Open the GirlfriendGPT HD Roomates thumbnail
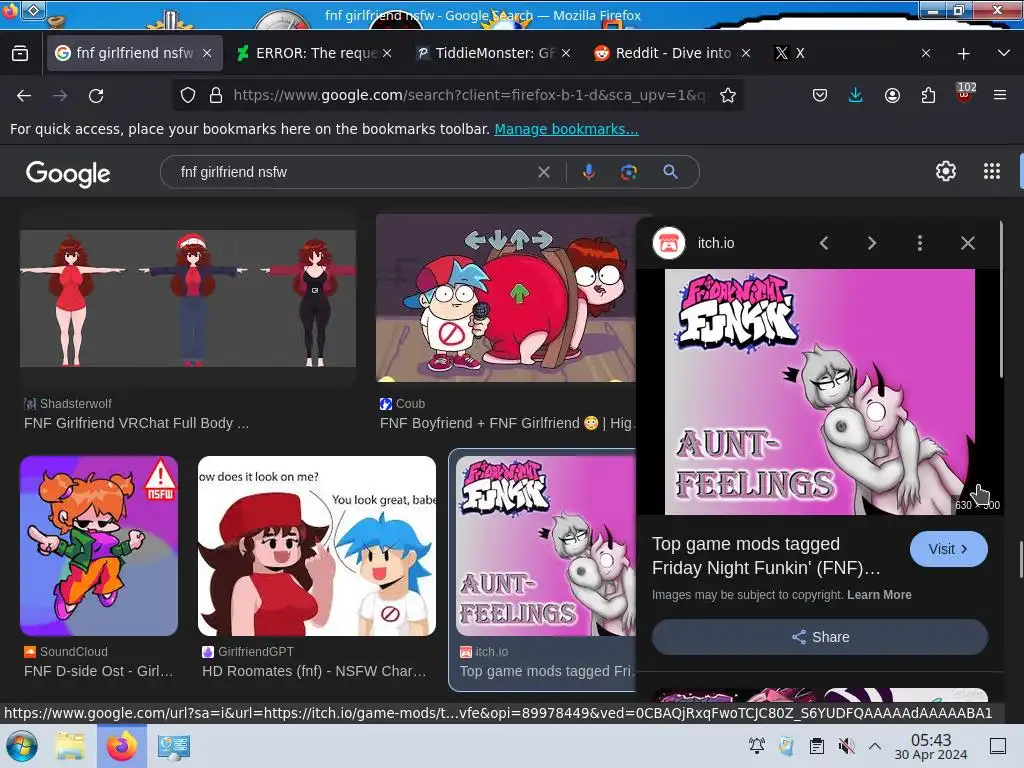1024x768 pixels. [x=317, y=546]
